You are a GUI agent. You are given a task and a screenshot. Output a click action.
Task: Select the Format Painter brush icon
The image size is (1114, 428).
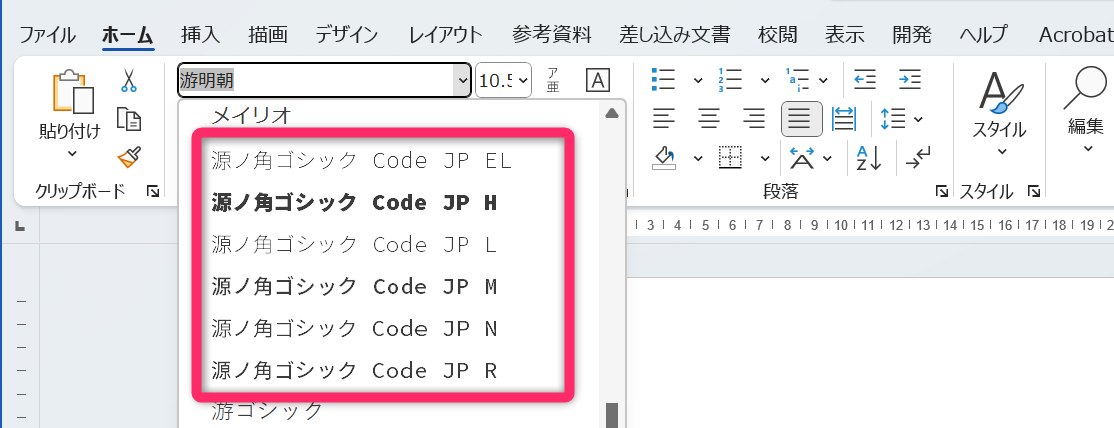click(x=129, y=156)
